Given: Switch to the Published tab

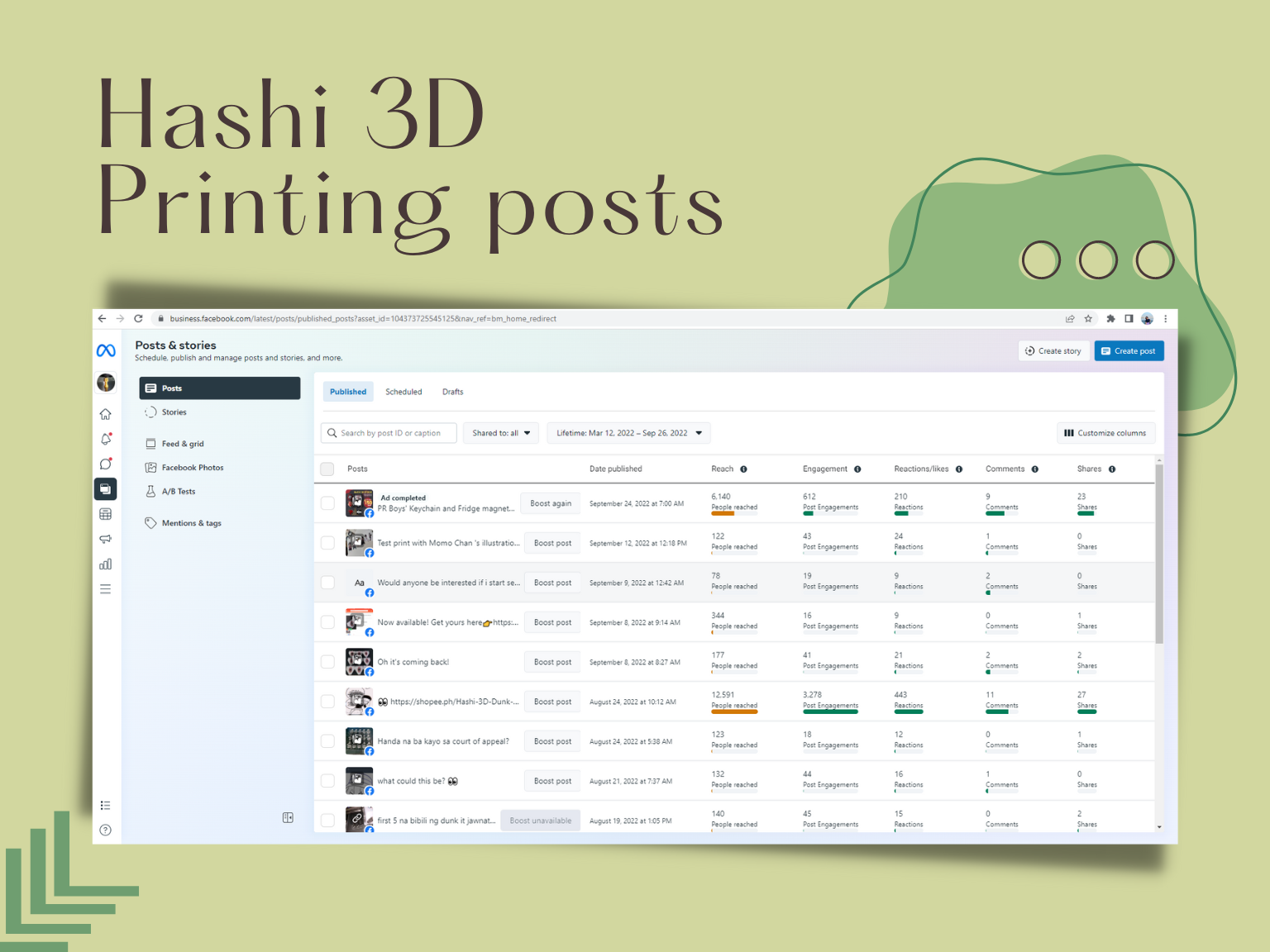Looking at the screenshot, I should [348, 392].
